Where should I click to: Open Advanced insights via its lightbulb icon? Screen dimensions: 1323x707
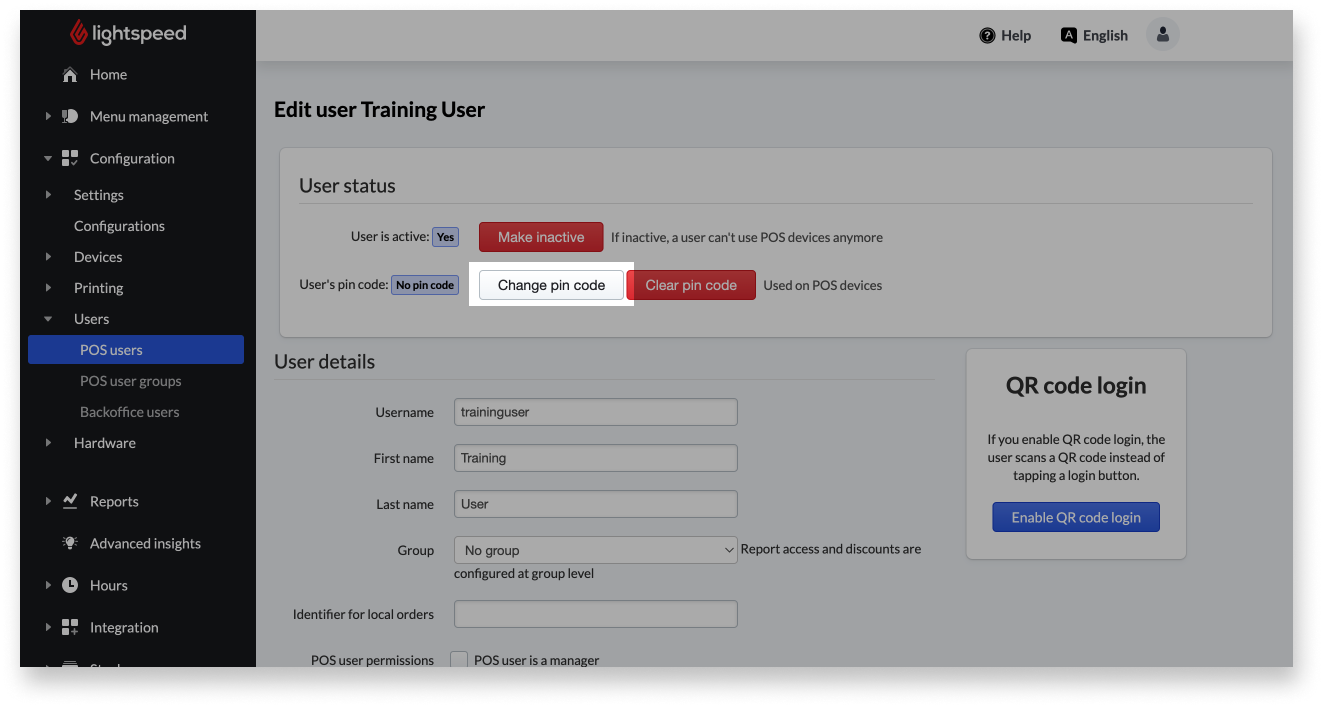[x=69, y=543]
